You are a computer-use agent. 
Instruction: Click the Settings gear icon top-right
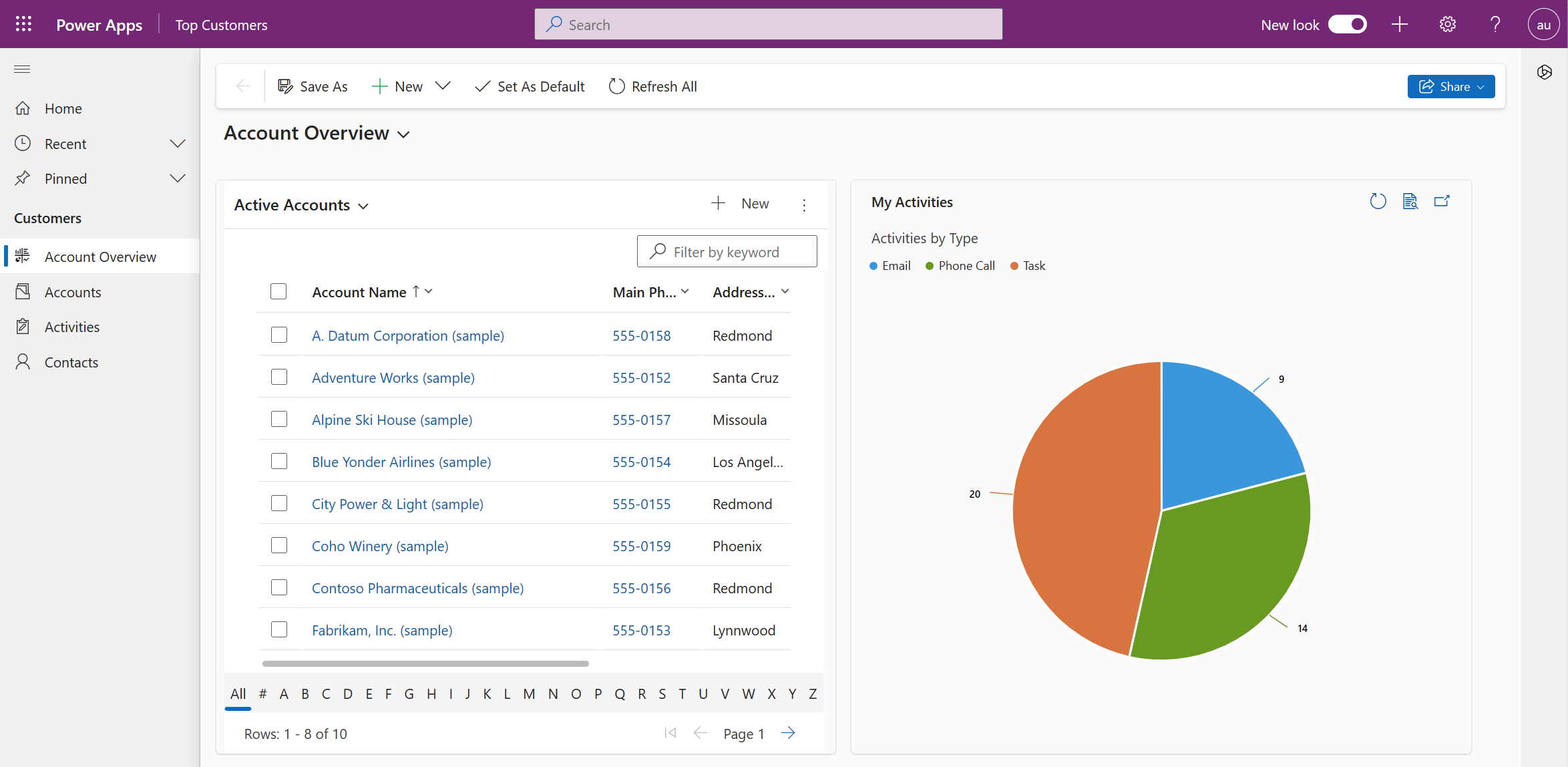(x=1447, y=24)
